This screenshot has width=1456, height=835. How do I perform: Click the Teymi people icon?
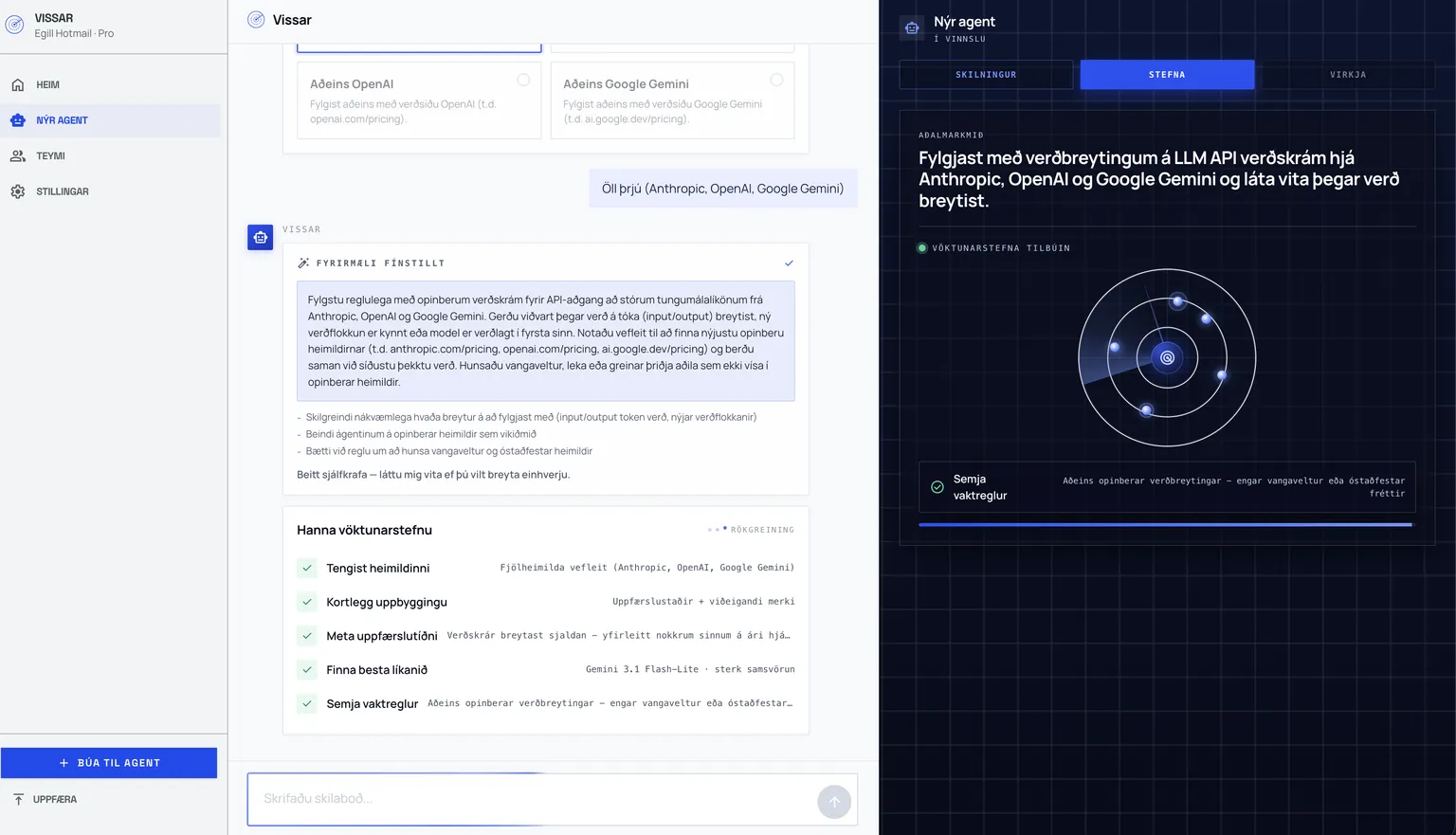click(x=18, y=156)
